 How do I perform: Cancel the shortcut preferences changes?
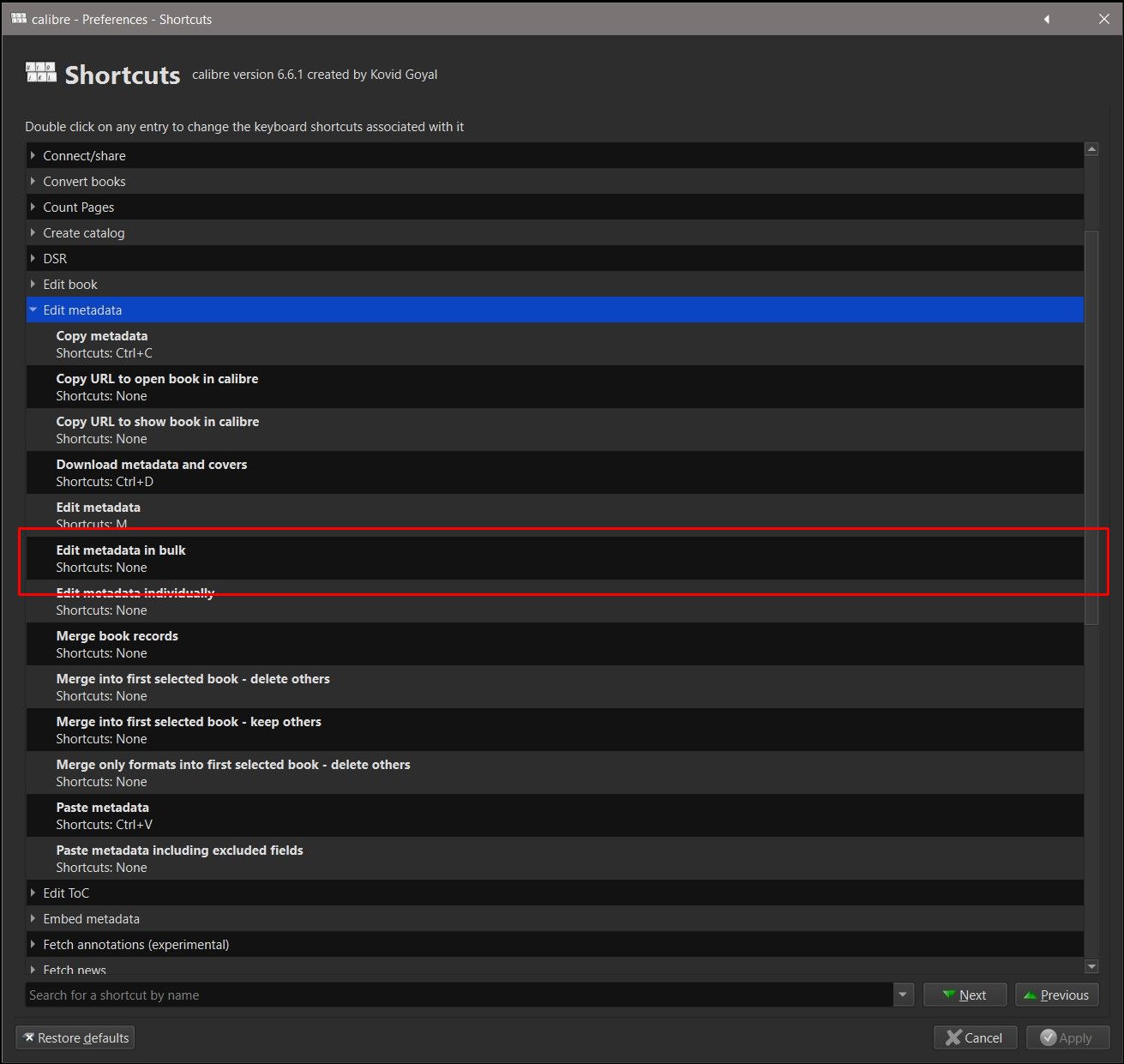coord(975,1037)
